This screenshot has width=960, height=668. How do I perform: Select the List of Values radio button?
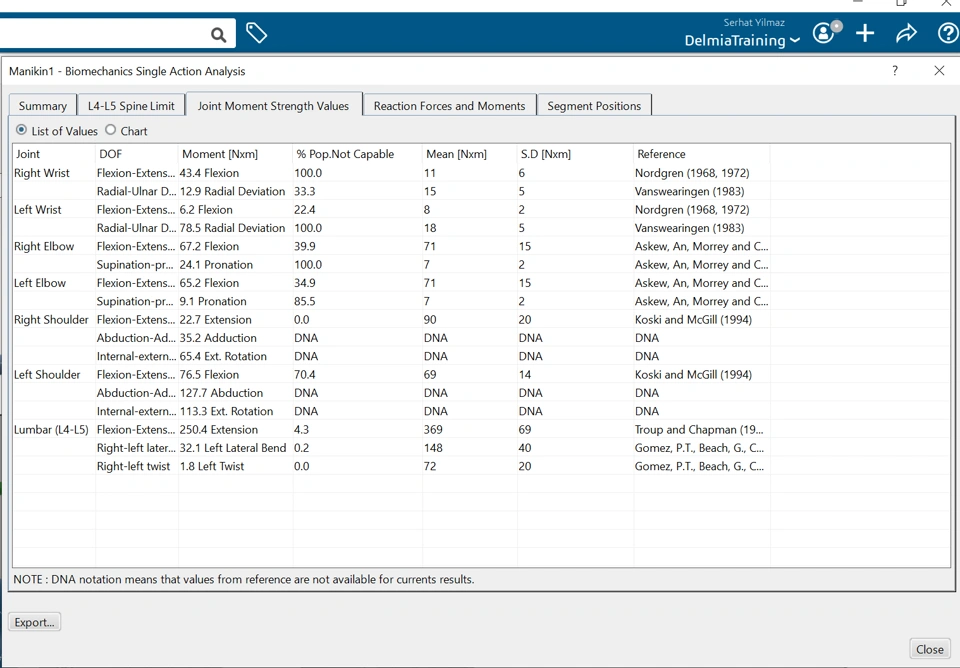22,130
